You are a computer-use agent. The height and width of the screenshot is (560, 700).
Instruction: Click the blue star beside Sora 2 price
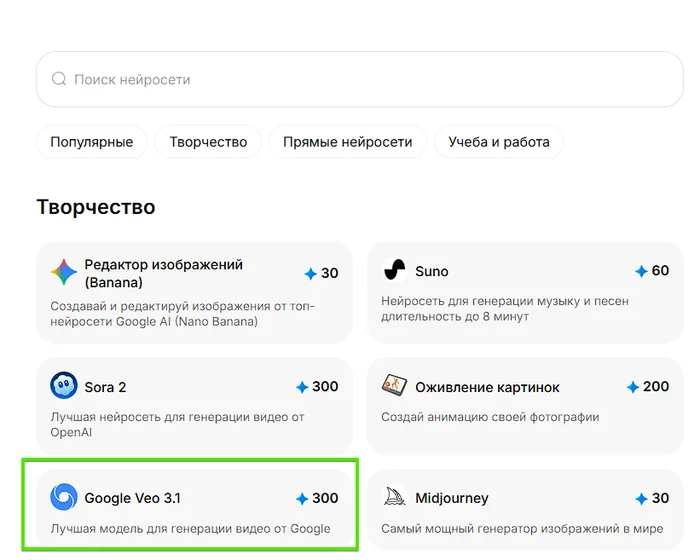click(x=302, y=387)
